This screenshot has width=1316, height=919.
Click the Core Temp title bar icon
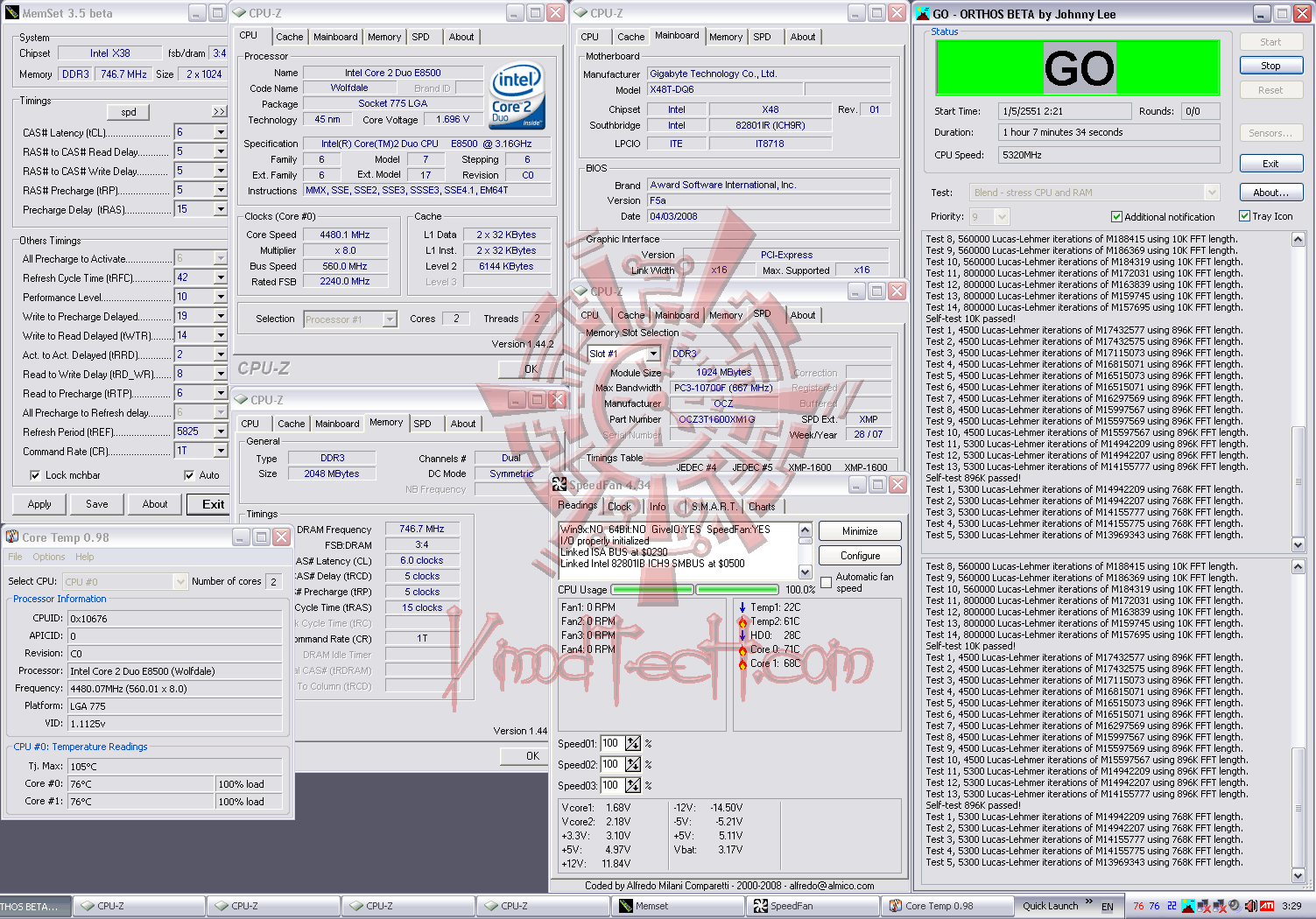click(x=12, y=537)
